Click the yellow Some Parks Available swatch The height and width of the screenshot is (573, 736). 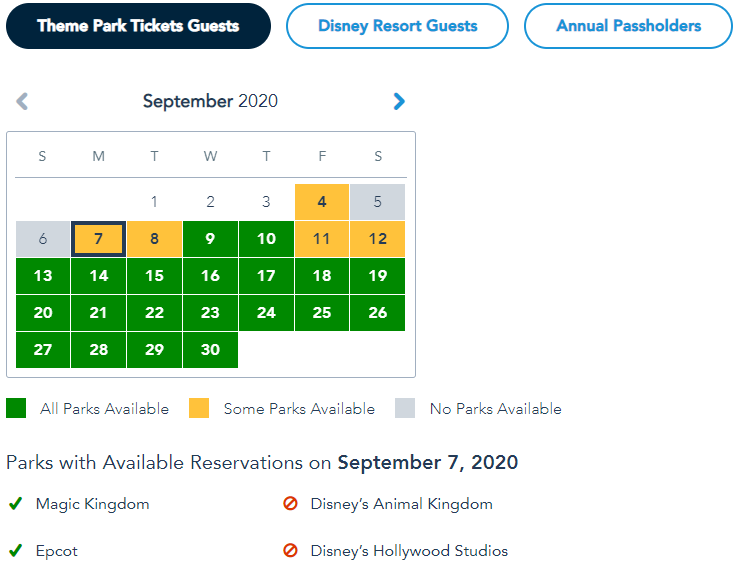199,408
